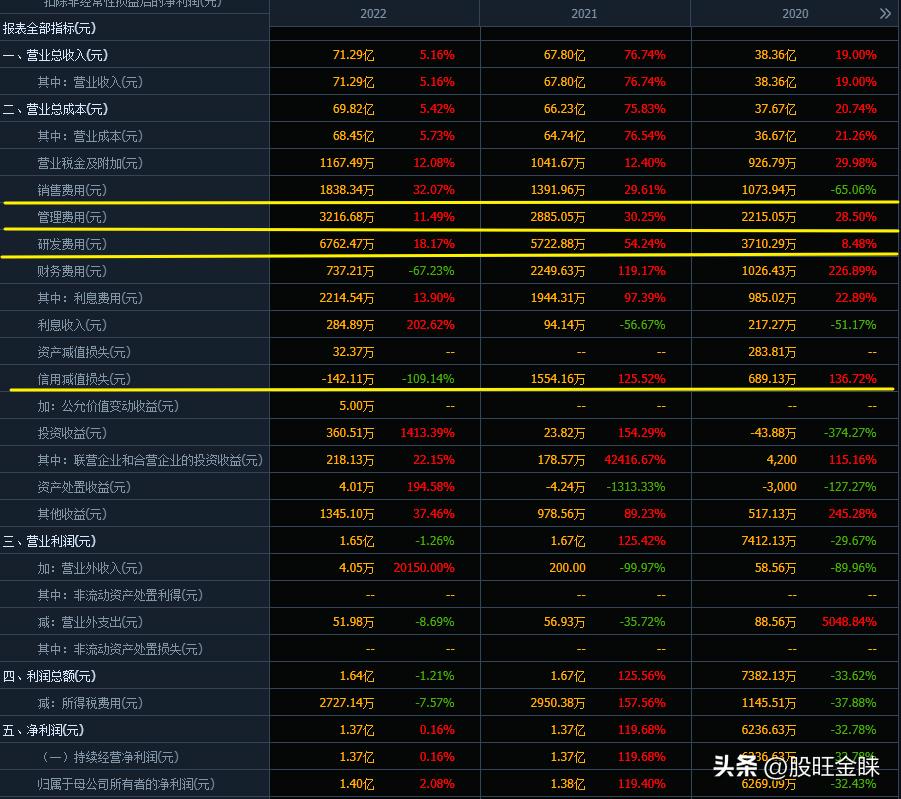
Task: Click the 信用减值损失(元) row label
Action: (x=84, y=379)
